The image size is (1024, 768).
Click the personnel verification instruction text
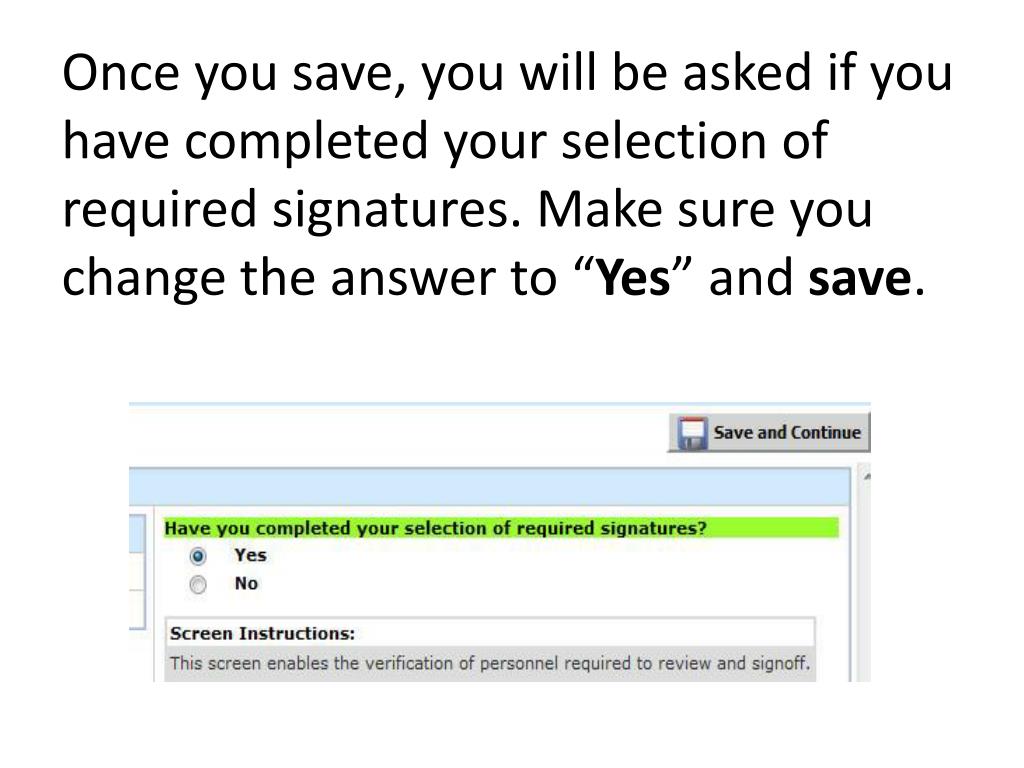tap(490, 664)
